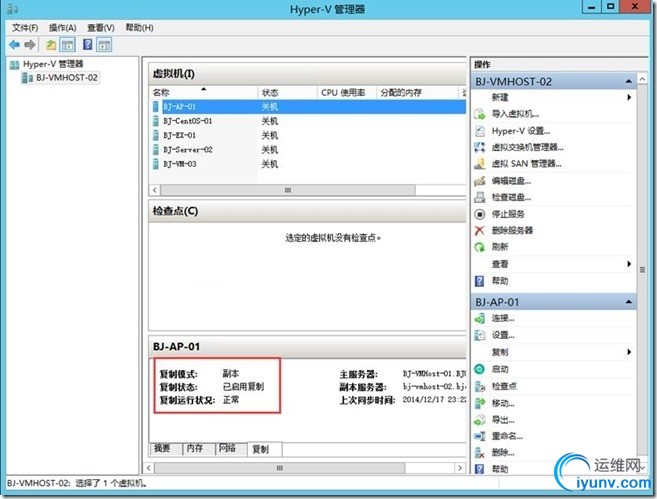Image resolution: width=657 pixels, height=499 pixels.
Task: Switch to the 内存 tab
Action: [199, 449]
